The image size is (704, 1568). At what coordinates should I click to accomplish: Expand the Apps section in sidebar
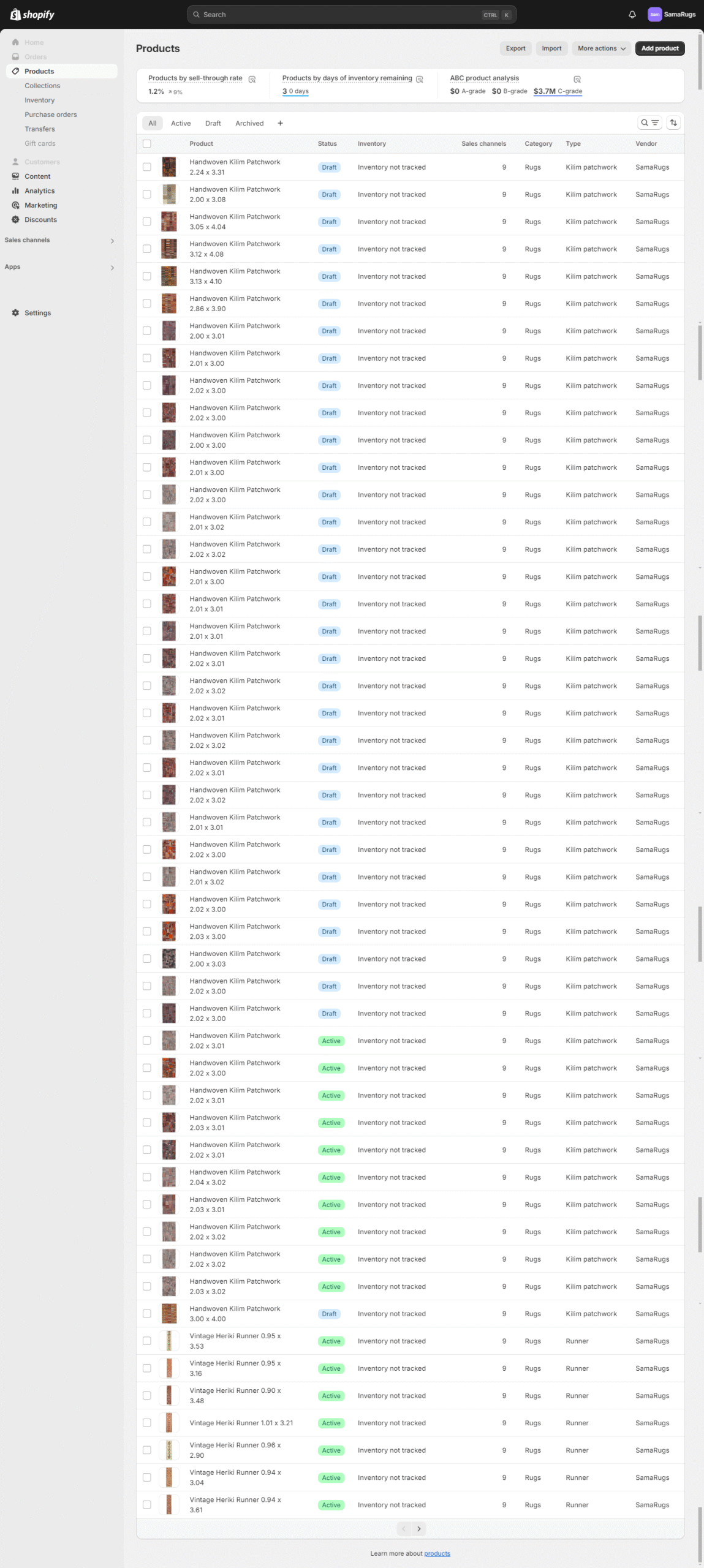pyautogui.click(x=112, y=268)
